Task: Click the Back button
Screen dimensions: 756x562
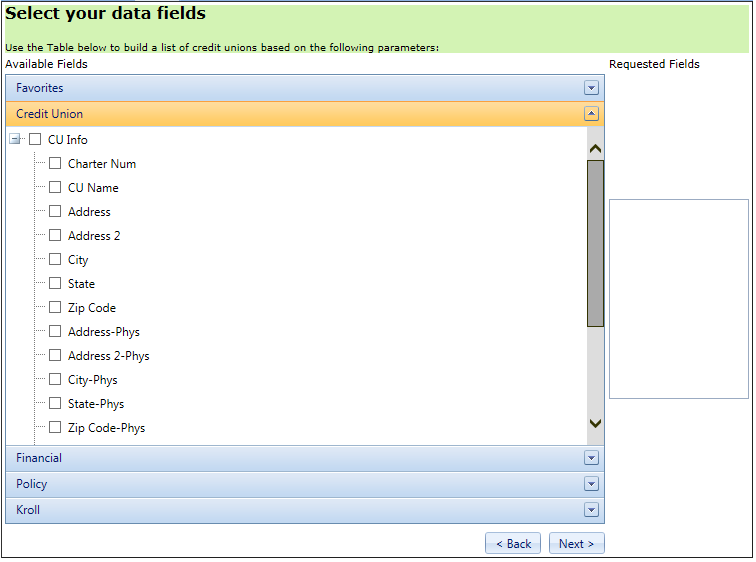Action: click(x=513, y=544)
